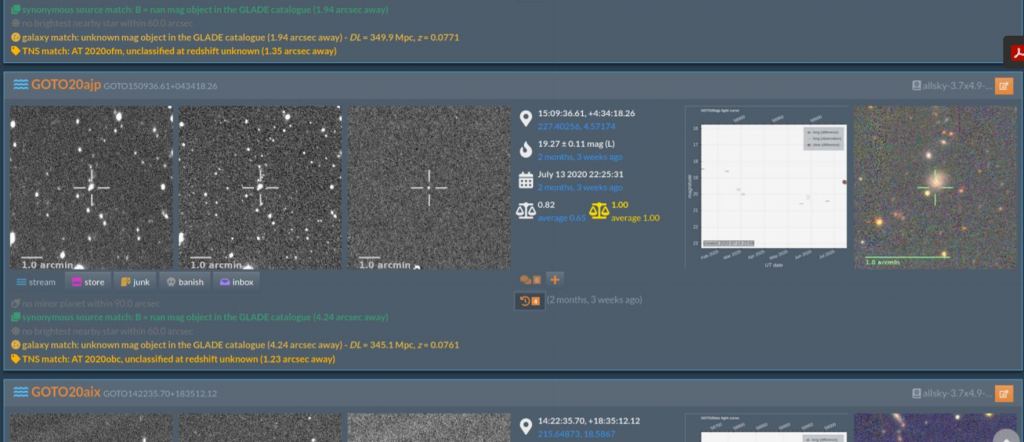Move the candidate to store
Screen dimensions: 1024x442
click(x=87, y=282)
